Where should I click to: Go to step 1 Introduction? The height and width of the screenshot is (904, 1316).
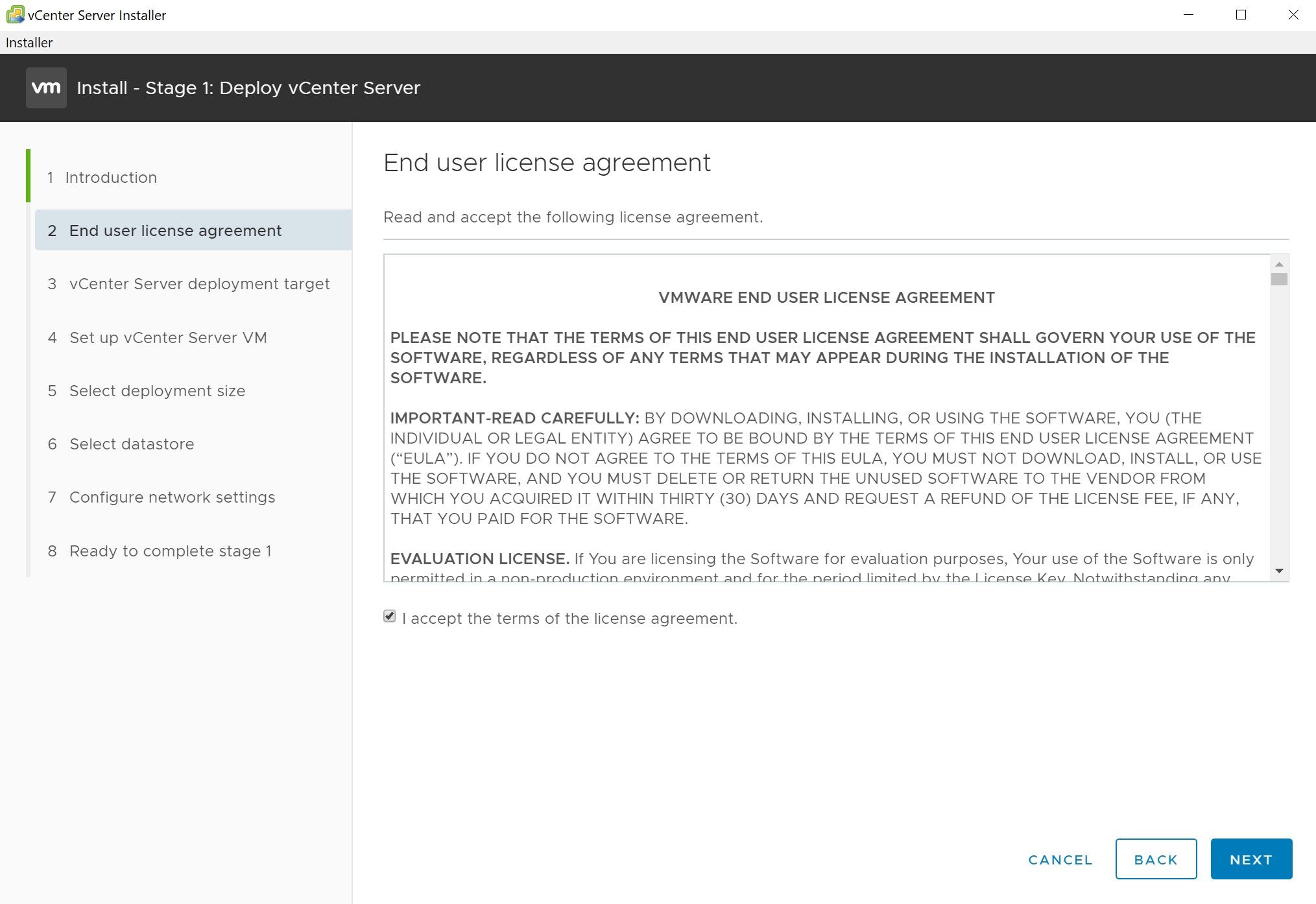coord(111,178)
